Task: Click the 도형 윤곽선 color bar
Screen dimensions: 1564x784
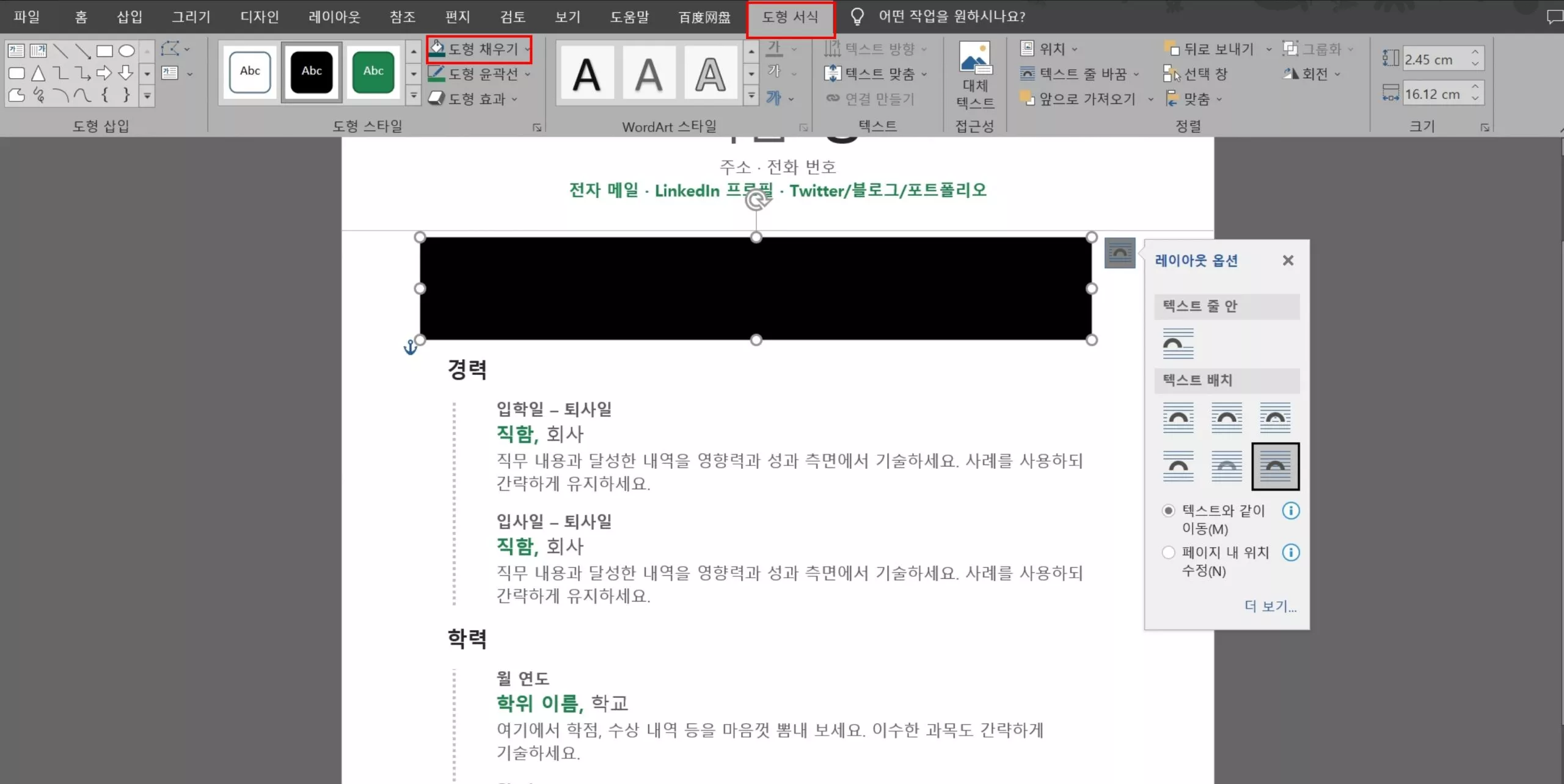Action: [436, 80]
